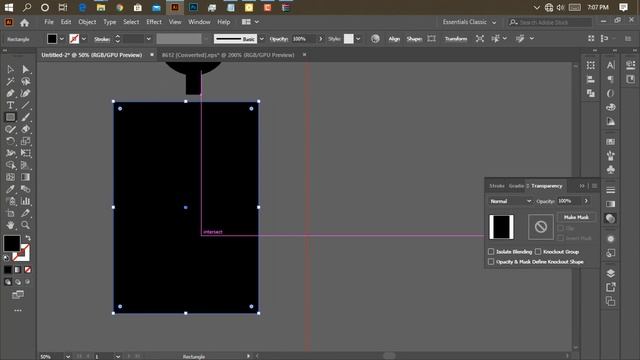The image size is (640, 360).
Task: Select the Shaper pencil tool
Action: point(10,129)
